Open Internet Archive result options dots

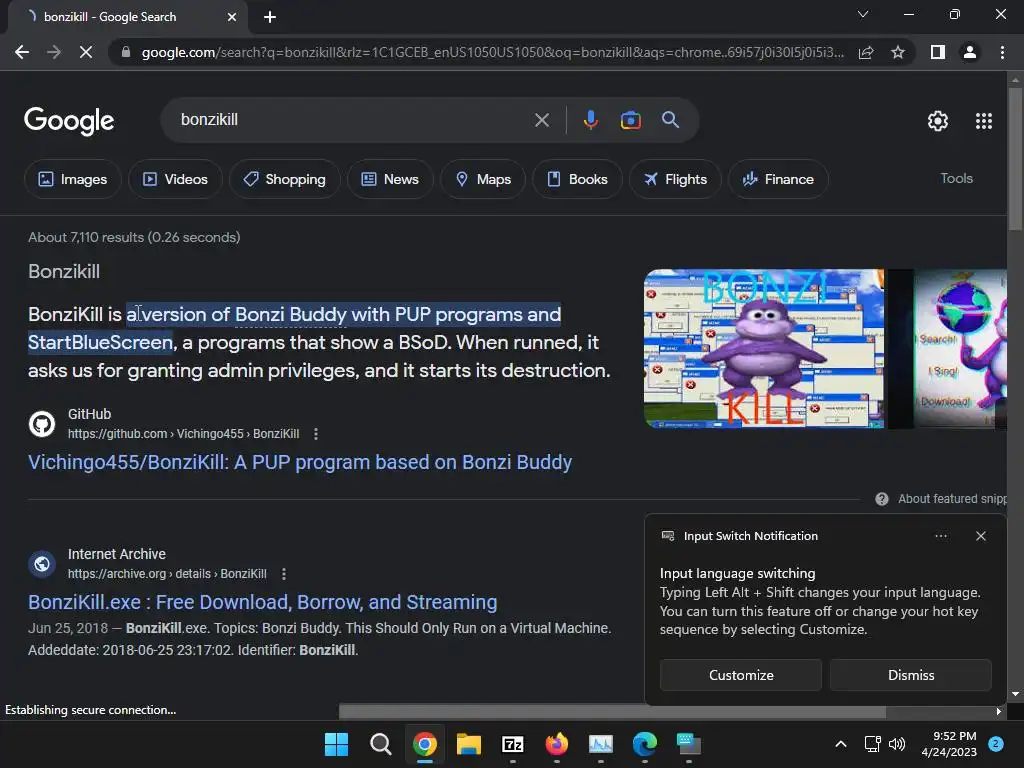coord(283,574)
